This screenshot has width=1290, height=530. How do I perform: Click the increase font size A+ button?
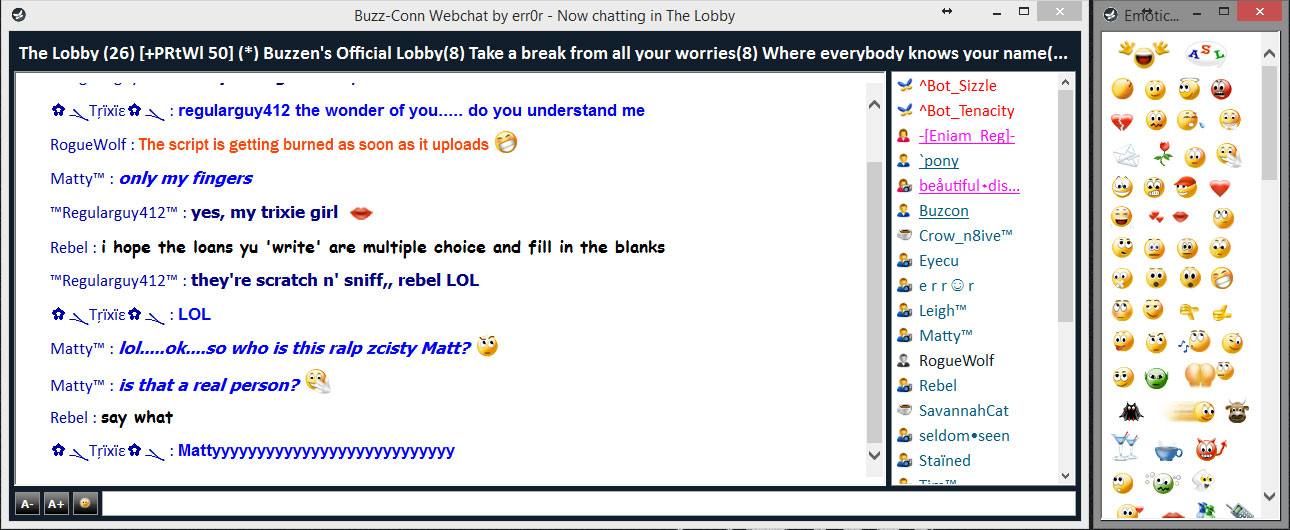(56, 504)
